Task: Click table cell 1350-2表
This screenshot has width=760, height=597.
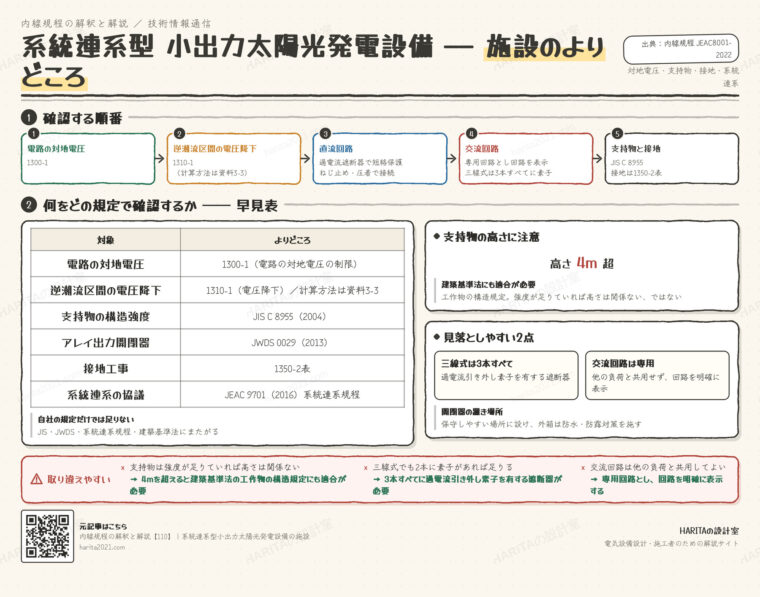Action: 292,369
